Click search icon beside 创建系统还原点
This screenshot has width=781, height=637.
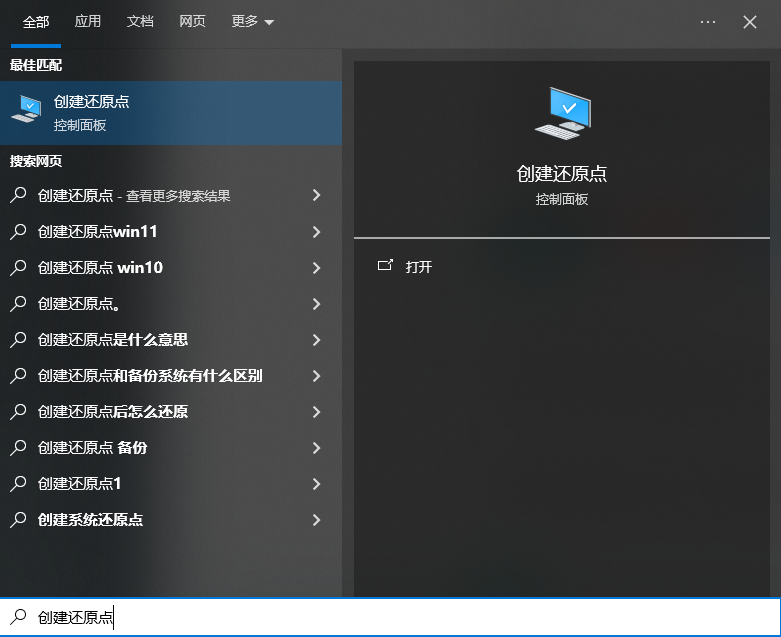(x=18, y=519)
